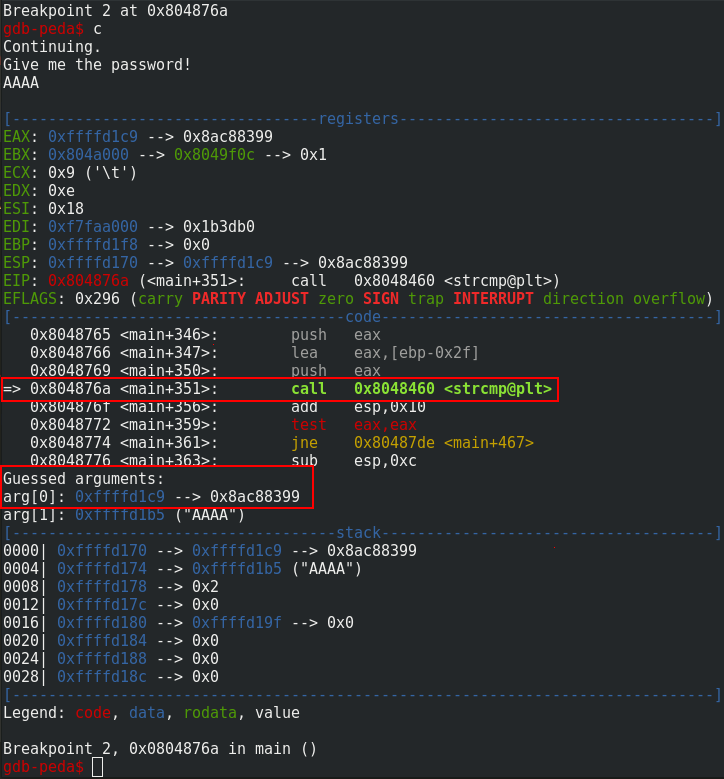Click the 'Give me the password!' line
Screen dimensions: 724x779
pyautogui.click(x=97, y=65)
